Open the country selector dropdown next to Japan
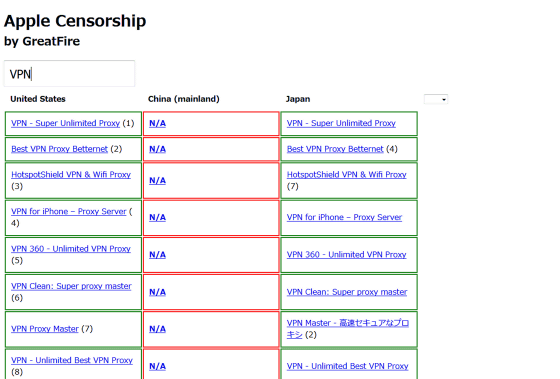The width and height of the screenshot is (560, 379). click(x=436, y=99)
